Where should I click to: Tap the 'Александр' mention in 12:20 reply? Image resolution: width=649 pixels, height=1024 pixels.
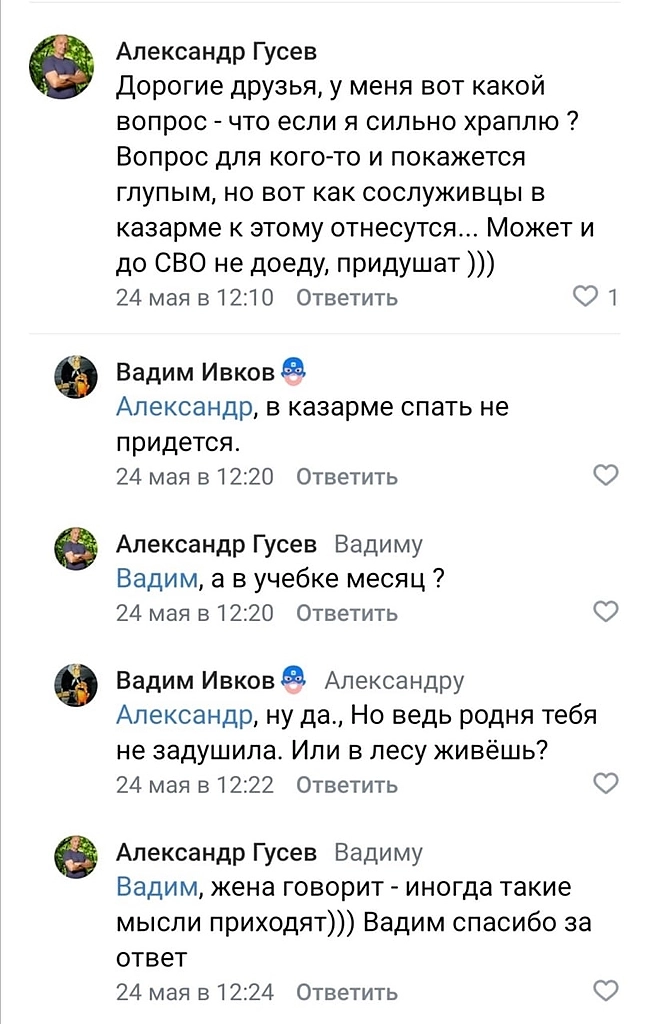pyautogui.click(x=184, y=407)
